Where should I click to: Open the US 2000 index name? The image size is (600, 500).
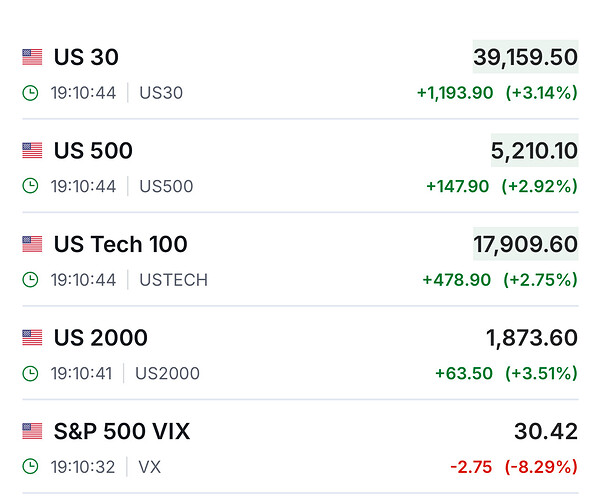tap(101, 338)
